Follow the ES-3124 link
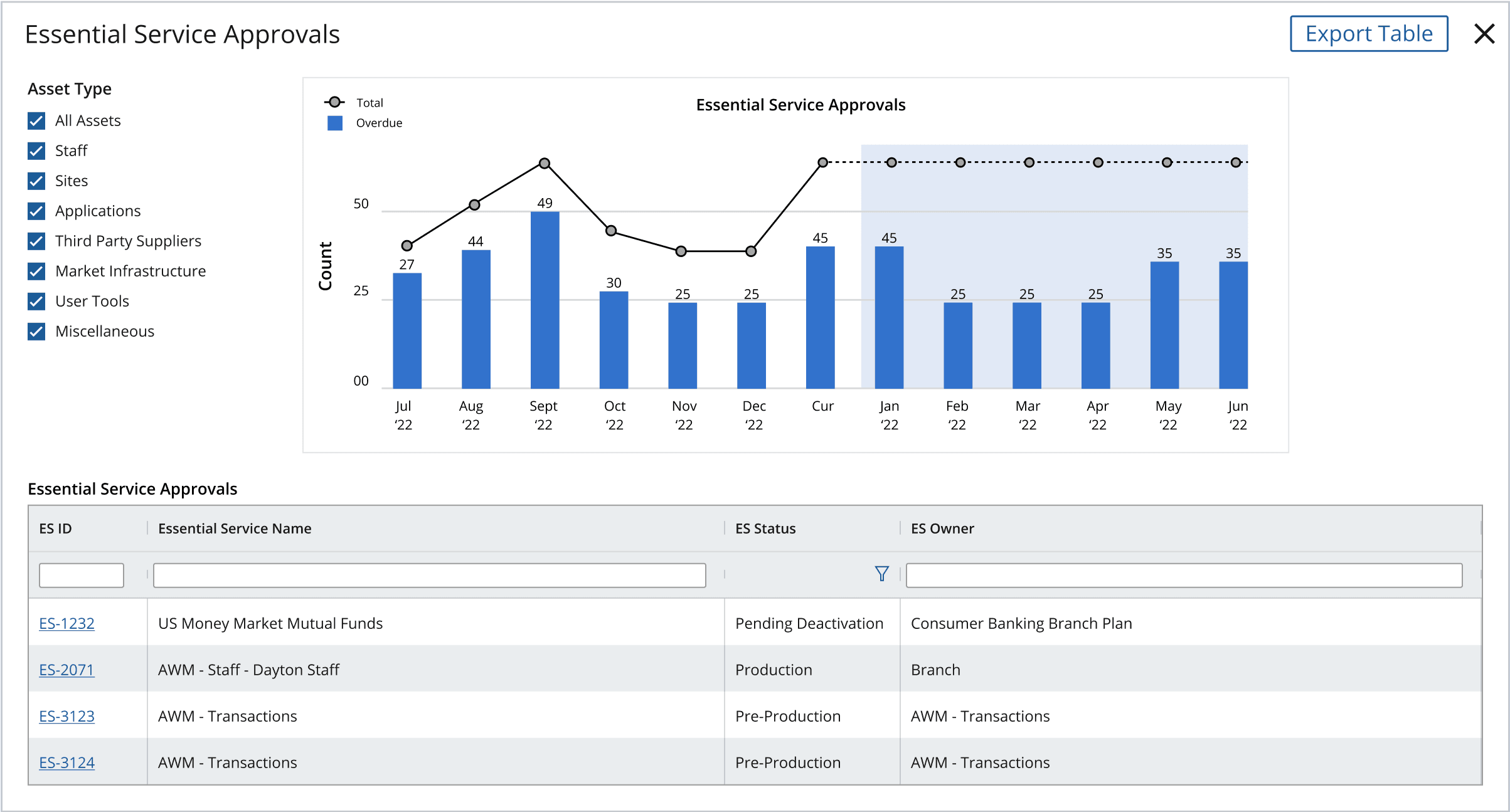The image size is (1510, 812). [66, 762]
